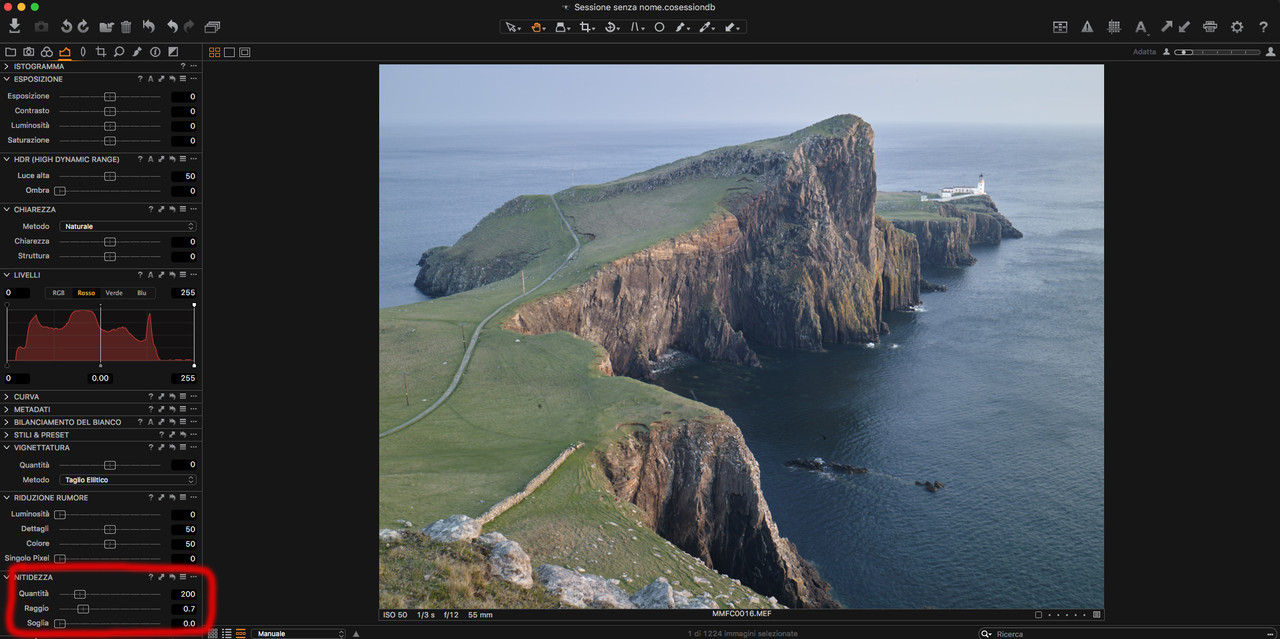Image resolution: width=1280 pixels, height=639 pixels.
Task: Toggle the grid overlay icon
Action: (1114, 27)
